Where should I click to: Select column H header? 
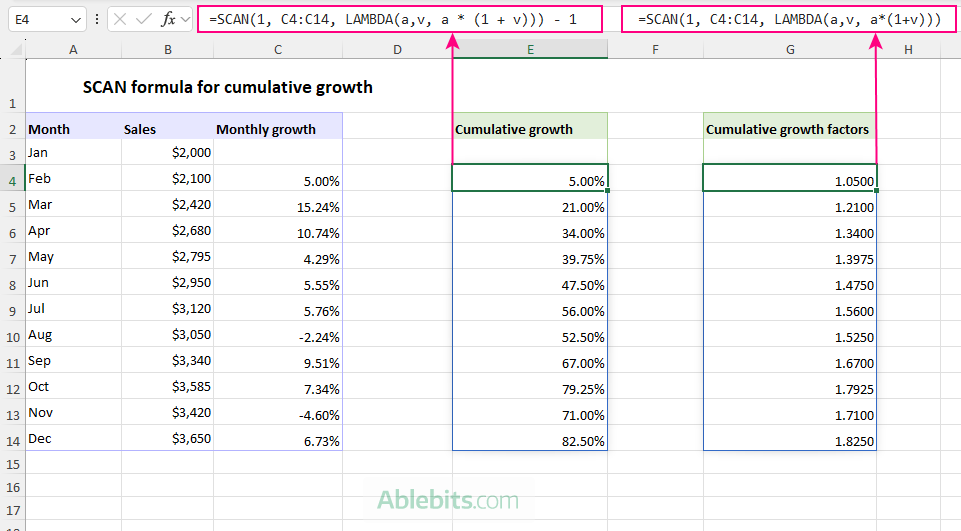[908, 50]
